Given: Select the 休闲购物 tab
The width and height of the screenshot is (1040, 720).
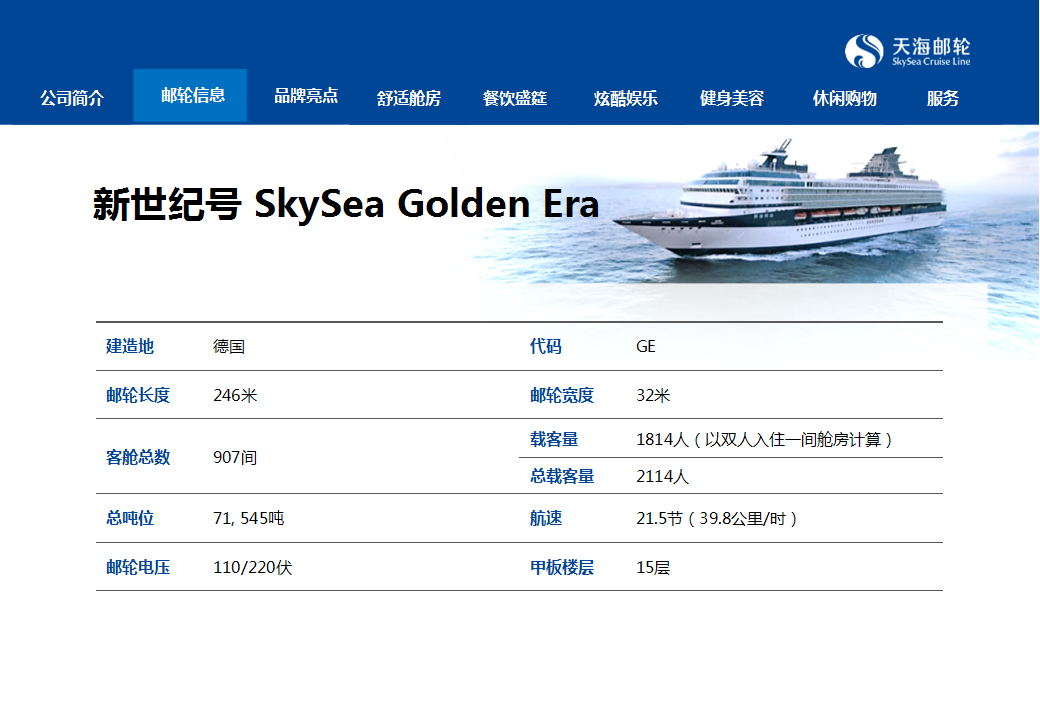Looking at the screenshot, I should tap(845, 98).
